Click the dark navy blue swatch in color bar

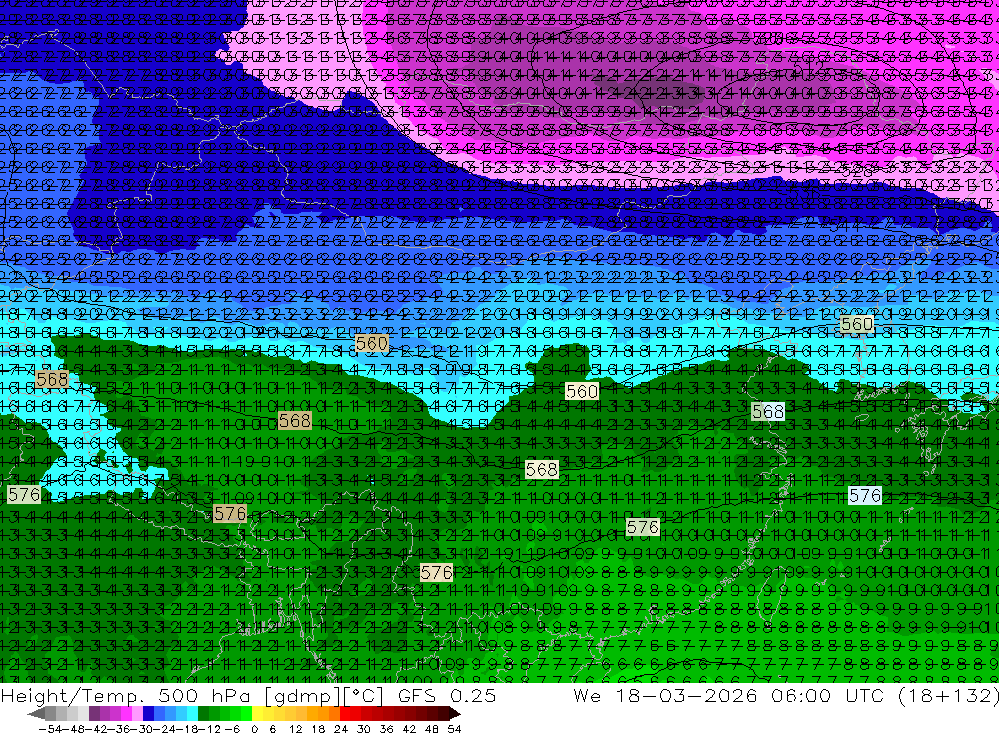point(148,714)
